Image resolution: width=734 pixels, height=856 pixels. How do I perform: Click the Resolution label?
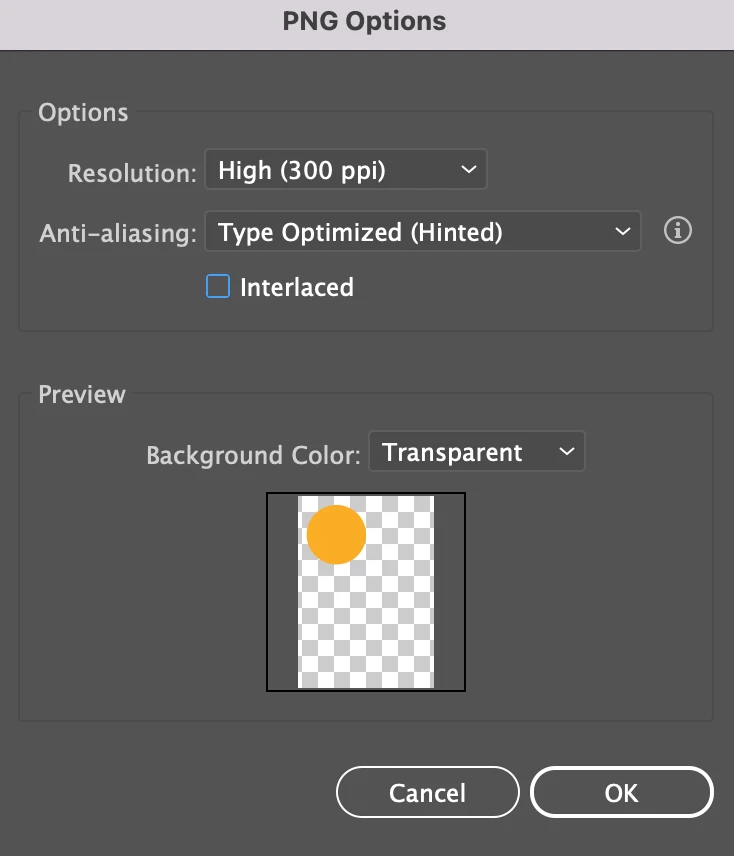pos(132,174)
